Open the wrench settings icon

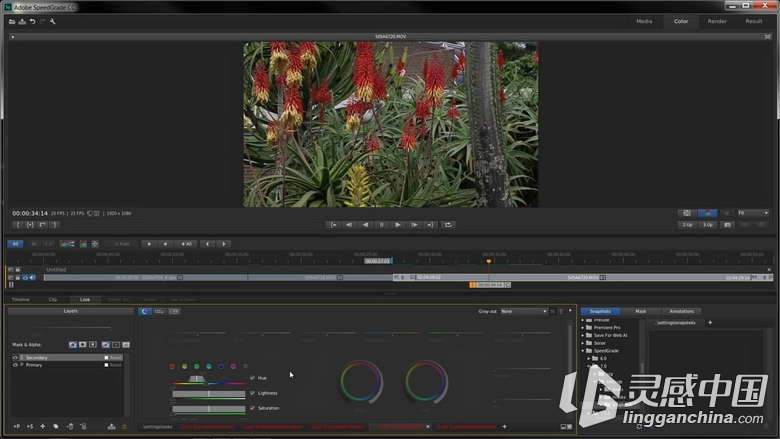pos(52,21)
